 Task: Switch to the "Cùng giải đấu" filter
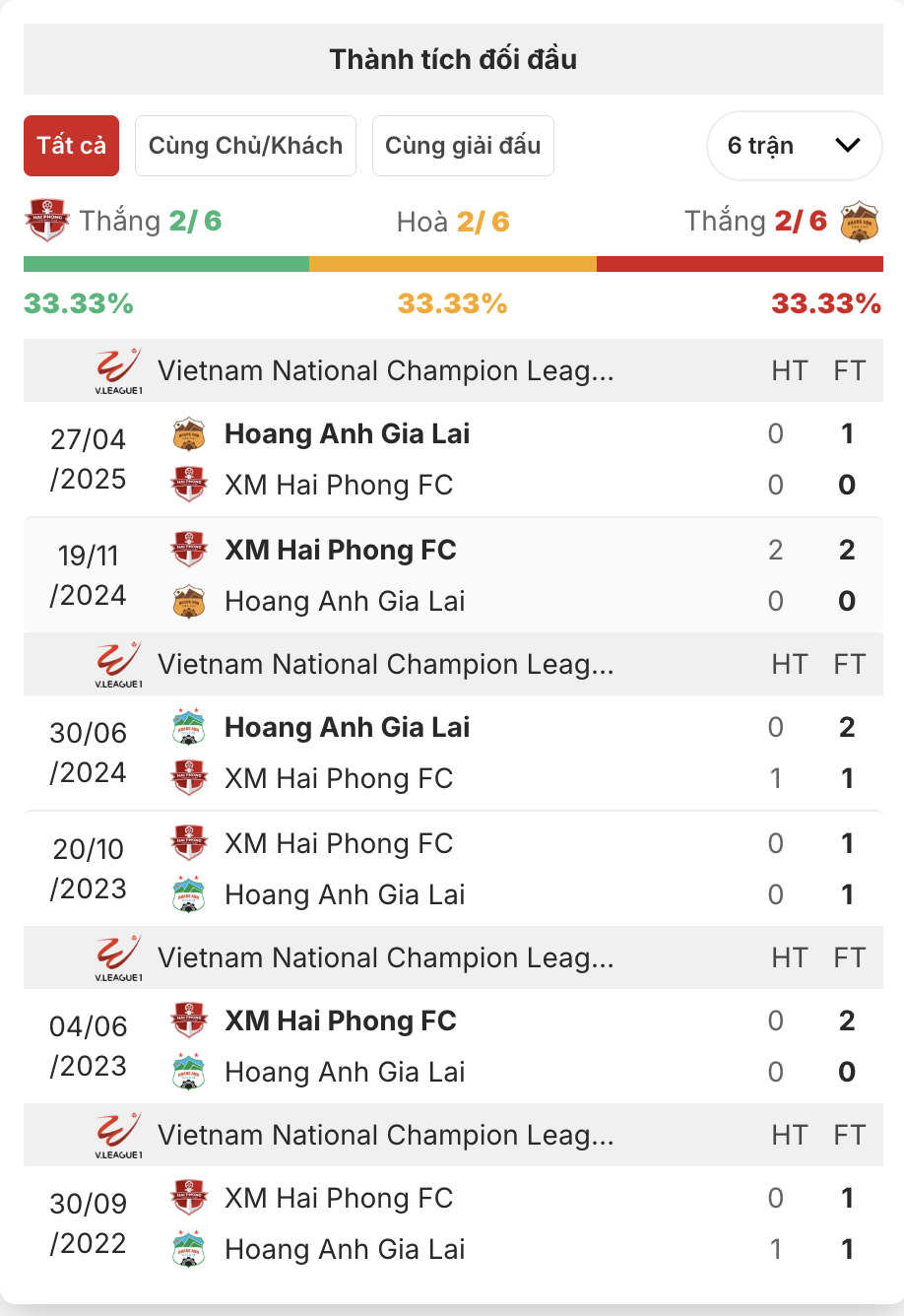[463, 146]
